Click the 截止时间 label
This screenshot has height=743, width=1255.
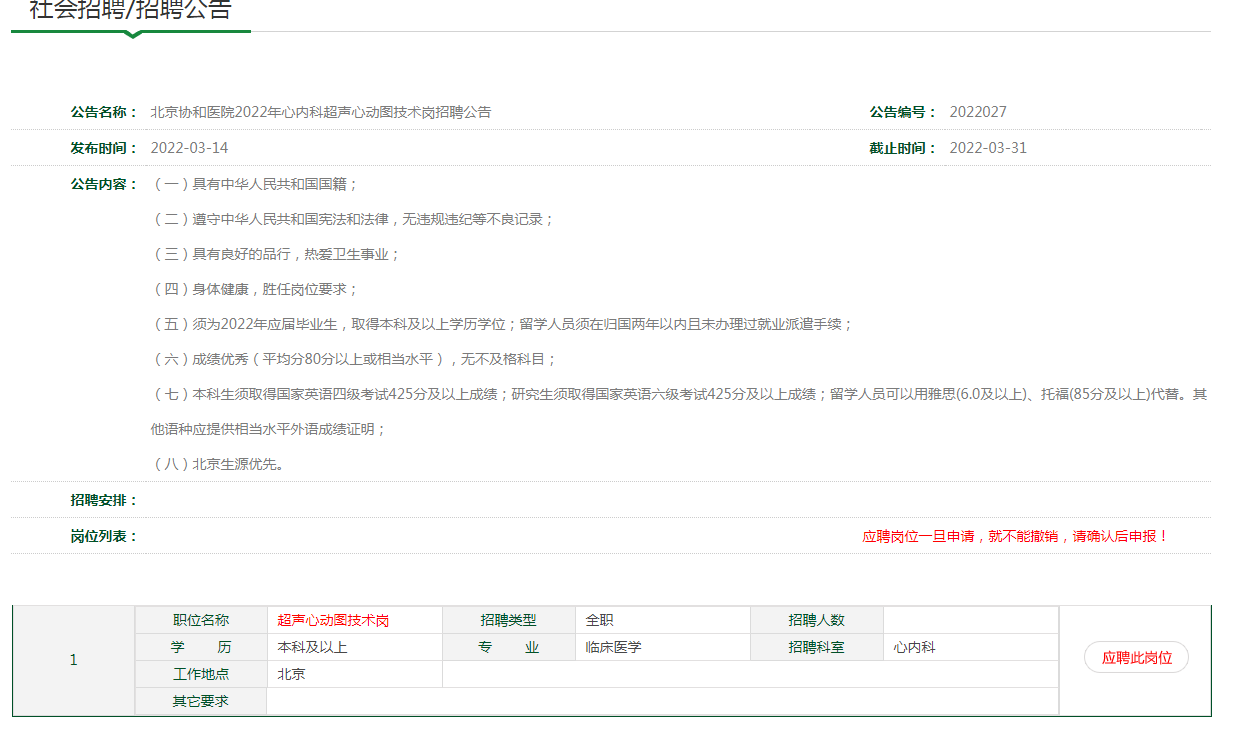coord(903,148)
